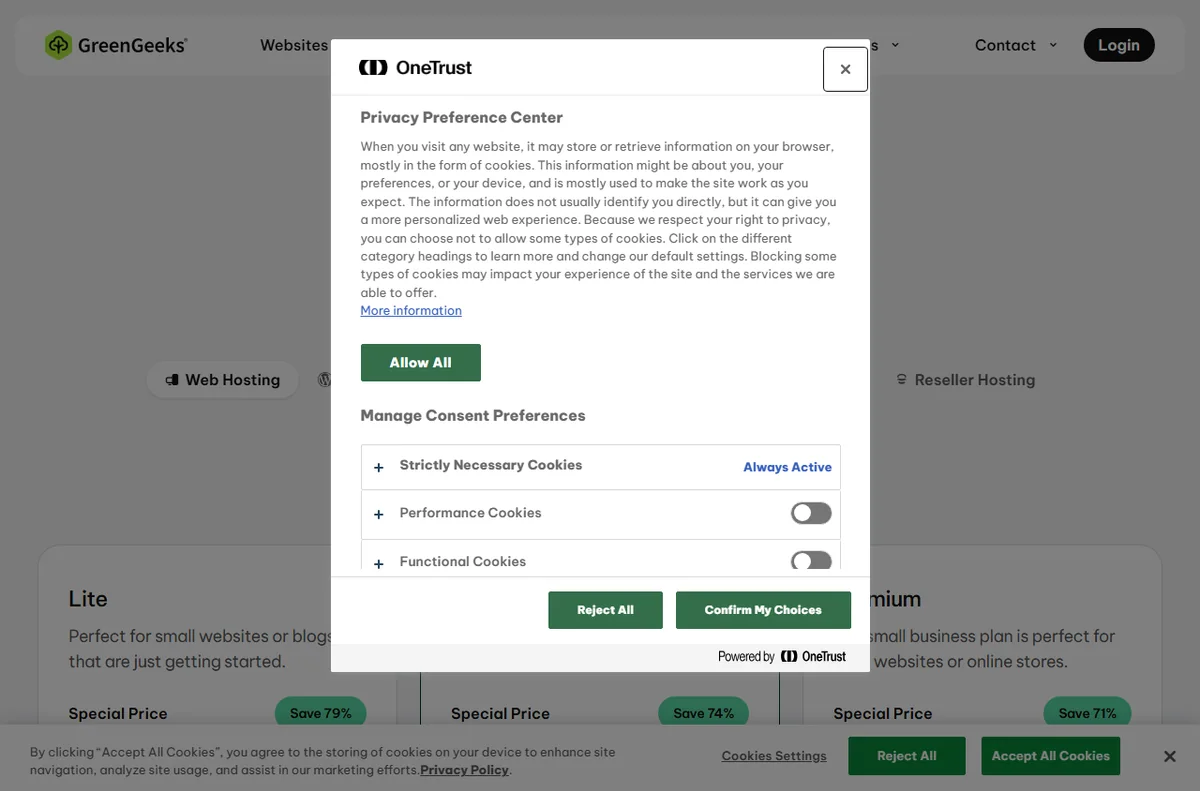Expand the Functional Cookies section
This screenshot has width=1200, height=791.
[379, 563]
